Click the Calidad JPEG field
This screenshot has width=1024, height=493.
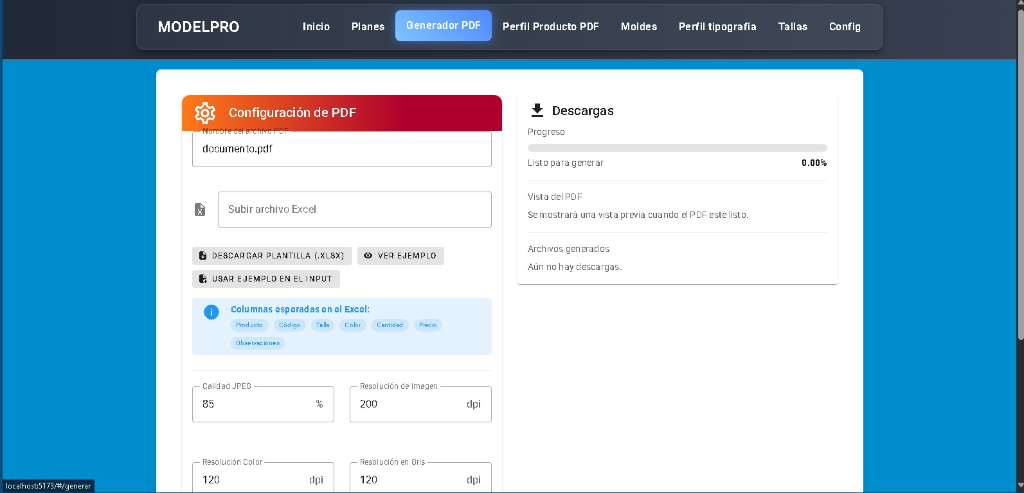click(x=263, y=404)
